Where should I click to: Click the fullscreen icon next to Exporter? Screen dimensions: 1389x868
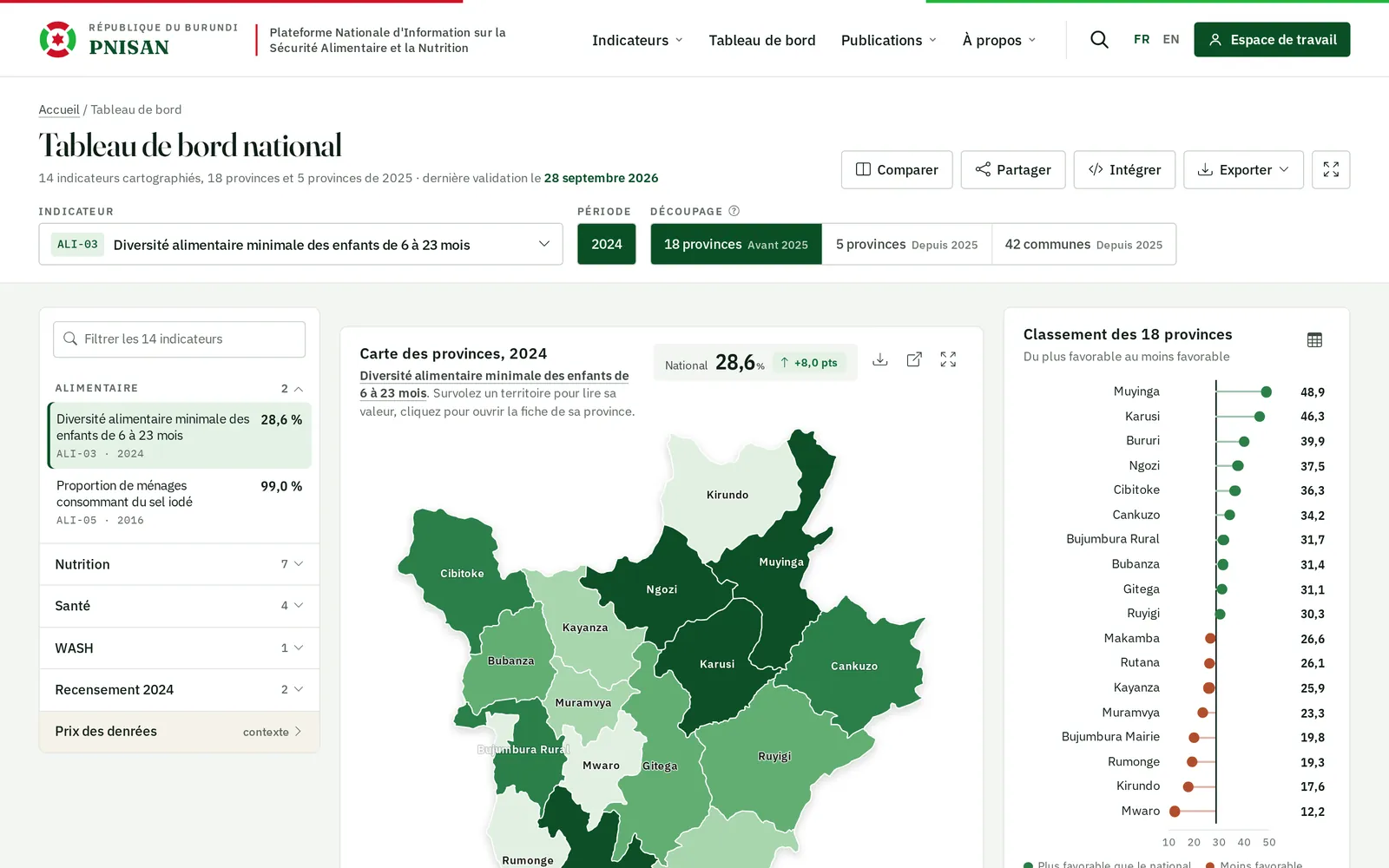click(1331, 169)
